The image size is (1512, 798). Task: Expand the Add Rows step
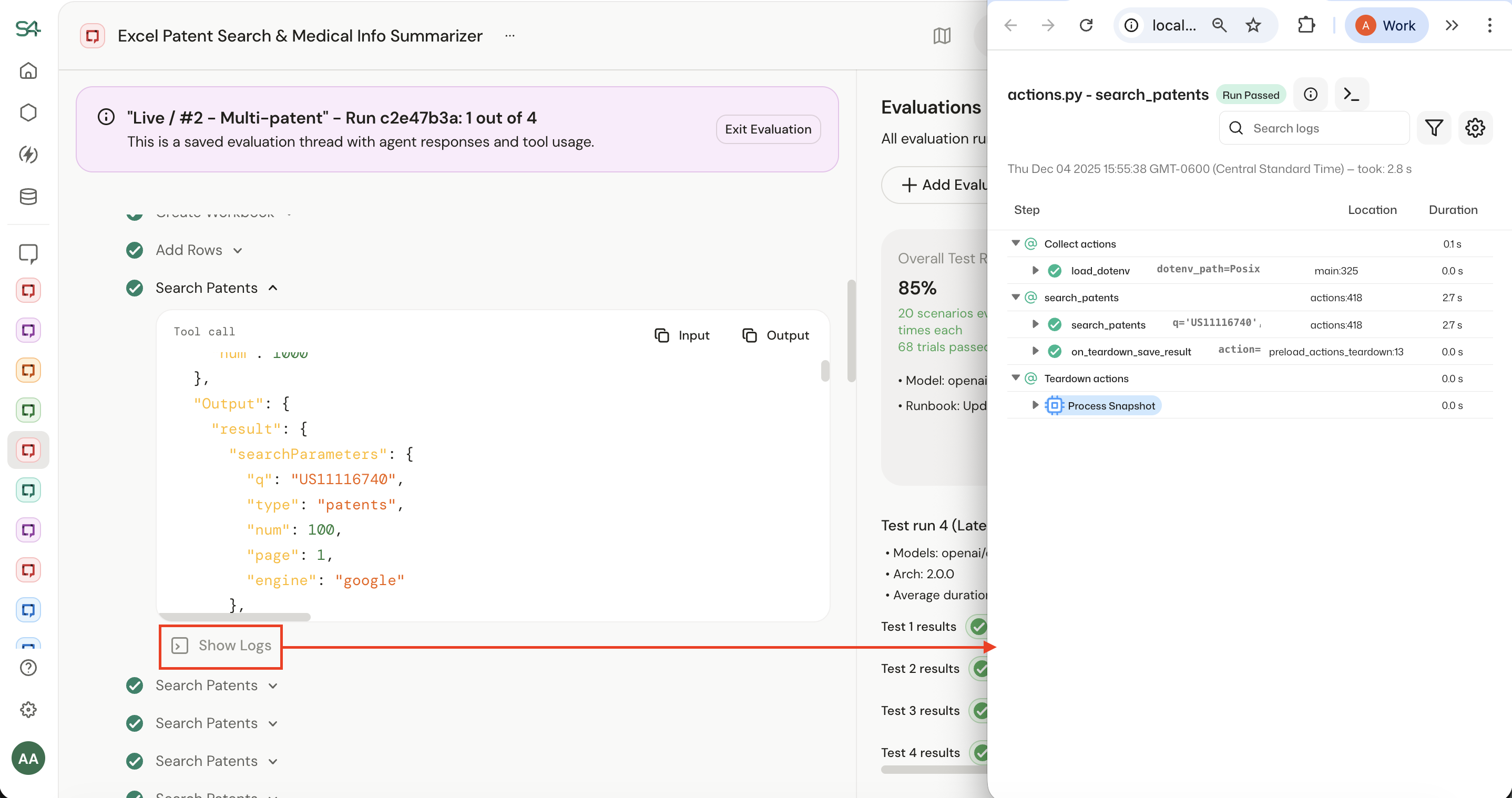(x=237, y=251)
